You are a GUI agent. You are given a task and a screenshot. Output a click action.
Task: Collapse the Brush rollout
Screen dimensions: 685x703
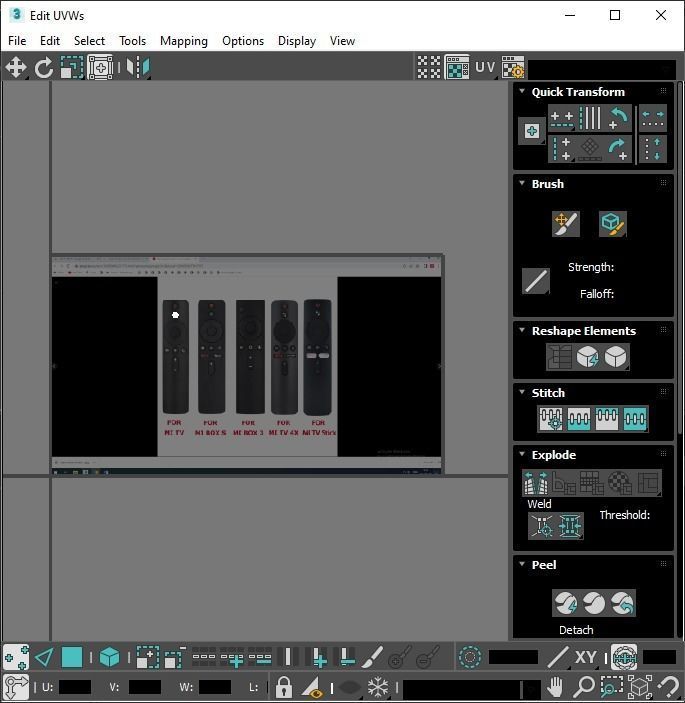tap(522, 183)
